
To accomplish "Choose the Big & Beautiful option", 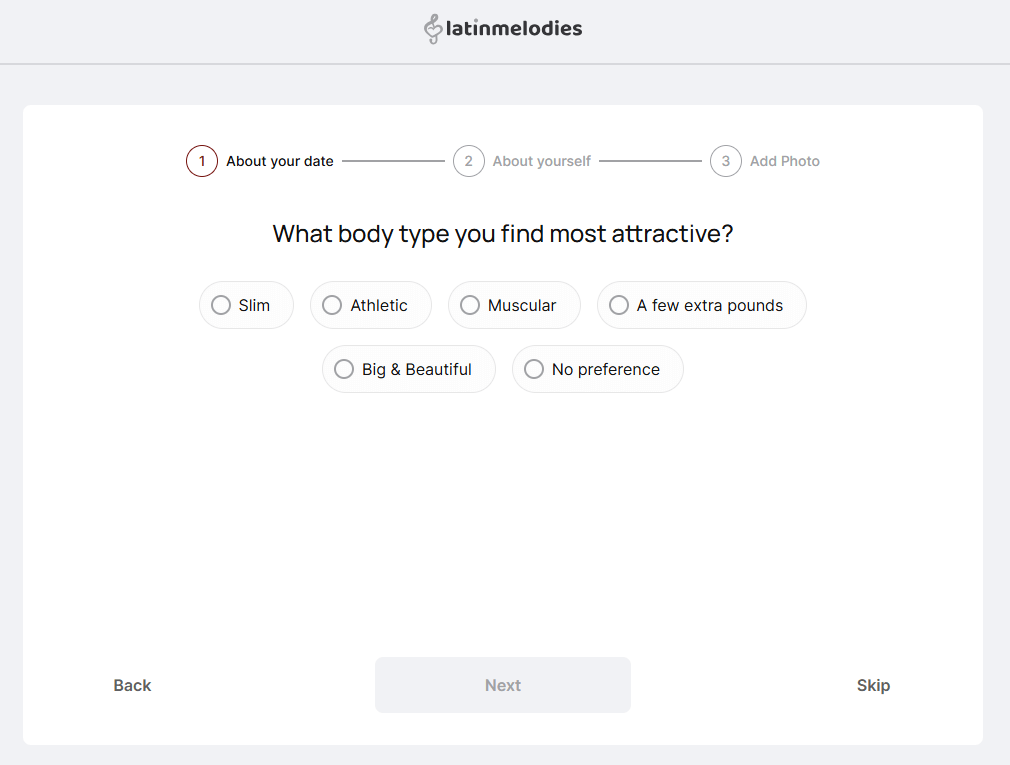I will point(408,369).
